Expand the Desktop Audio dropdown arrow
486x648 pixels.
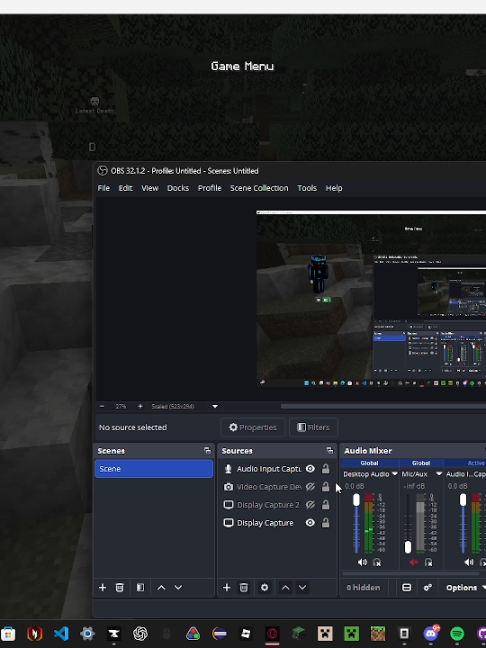pyautogui.click(x=394, y=474)
